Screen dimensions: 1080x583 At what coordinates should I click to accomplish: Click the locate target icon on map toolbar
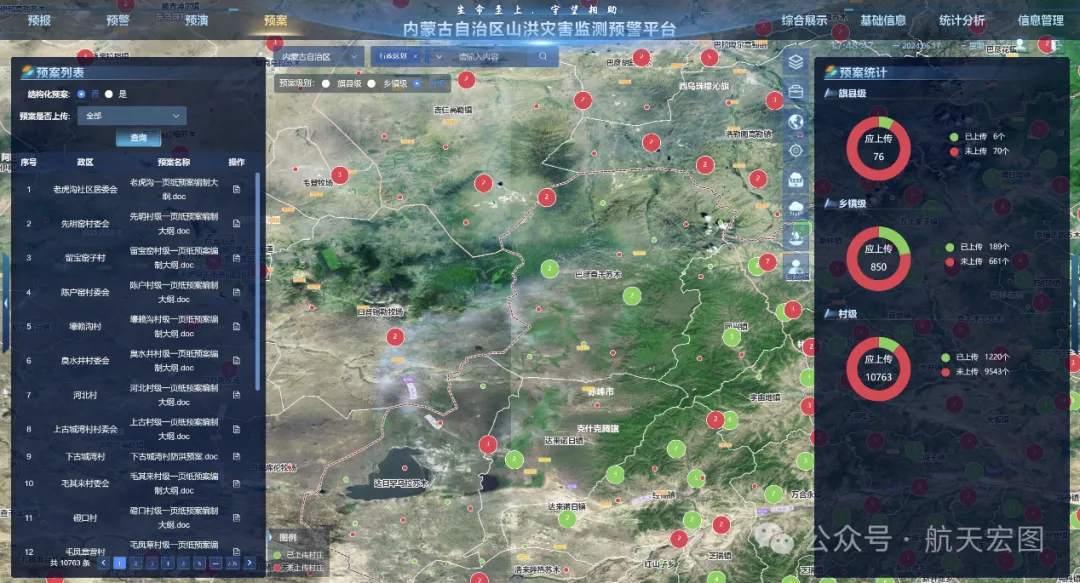click(x=796, y=150)
